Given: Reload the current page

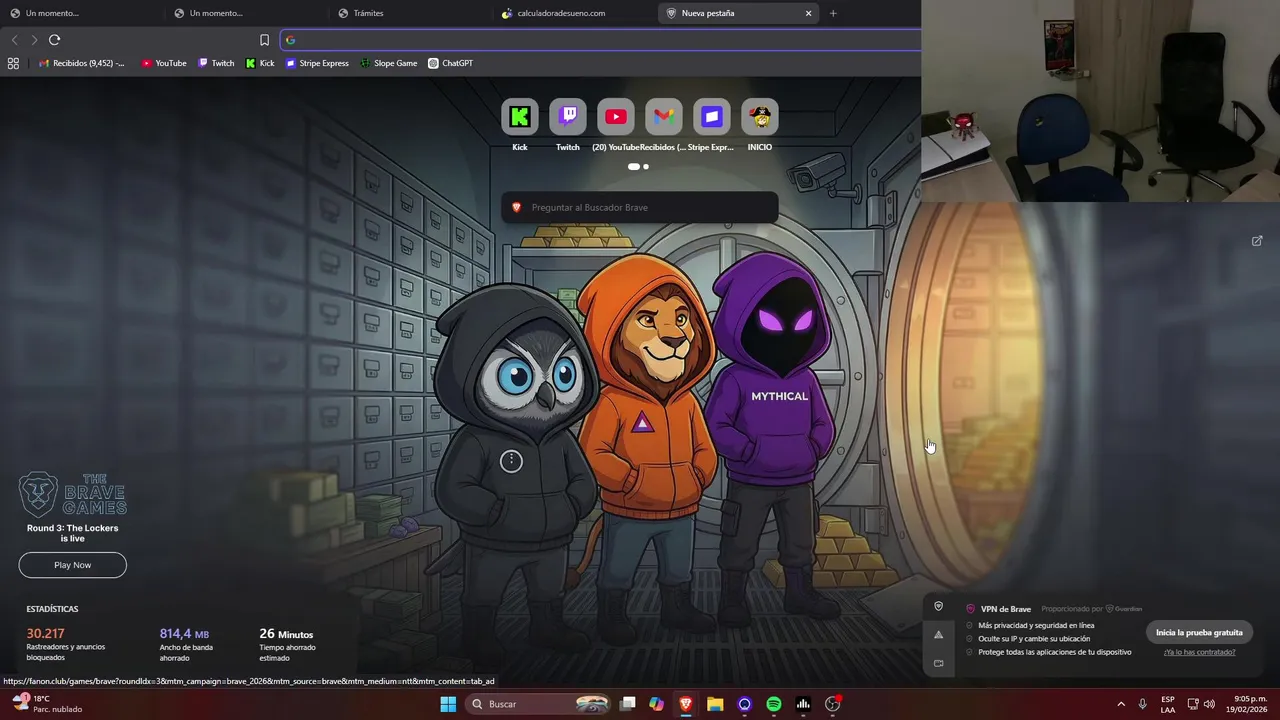Looking at the screenshot, I should tap(54, 40).
